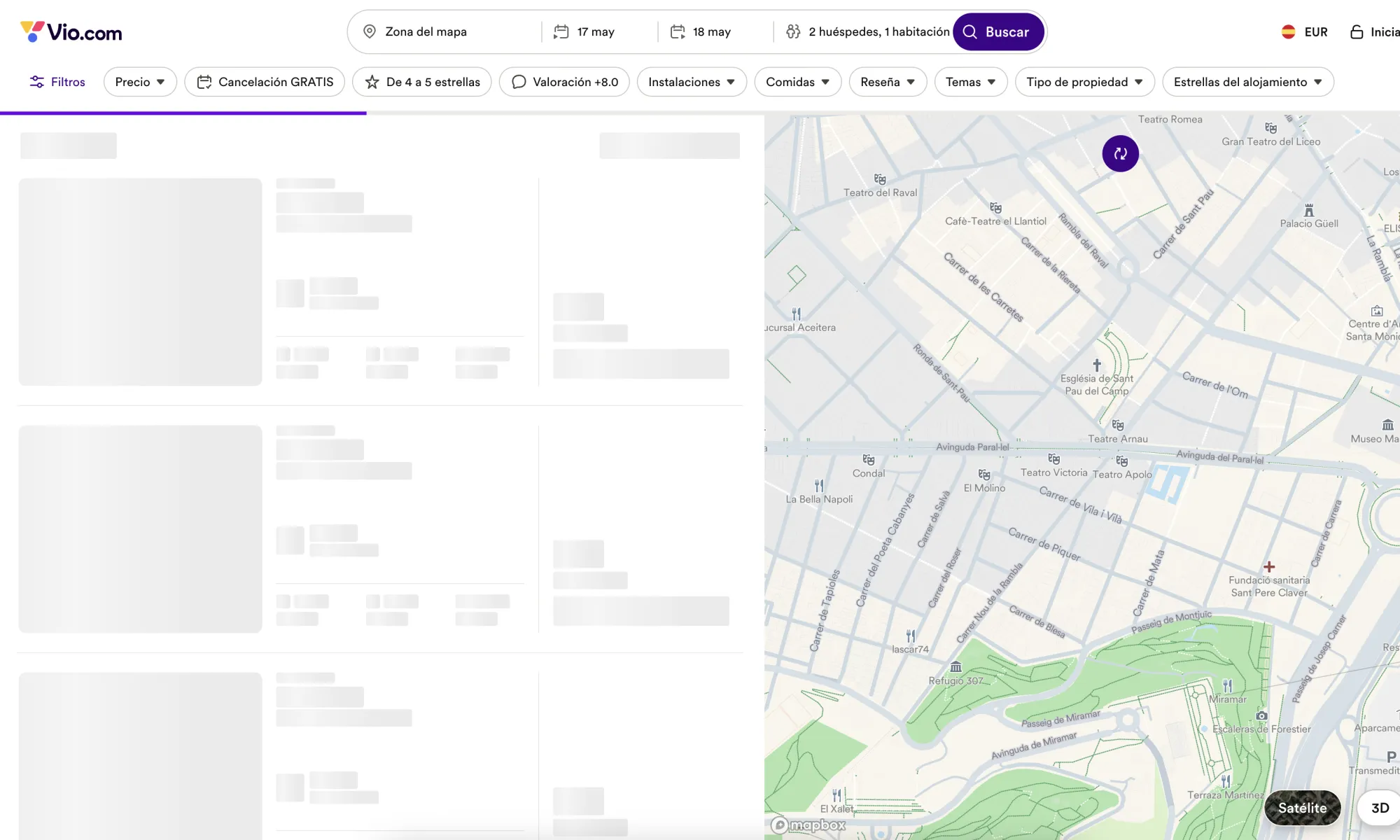
Task: Click La Bella Napoli restaurant icon
Action: [x=819, y=486]
